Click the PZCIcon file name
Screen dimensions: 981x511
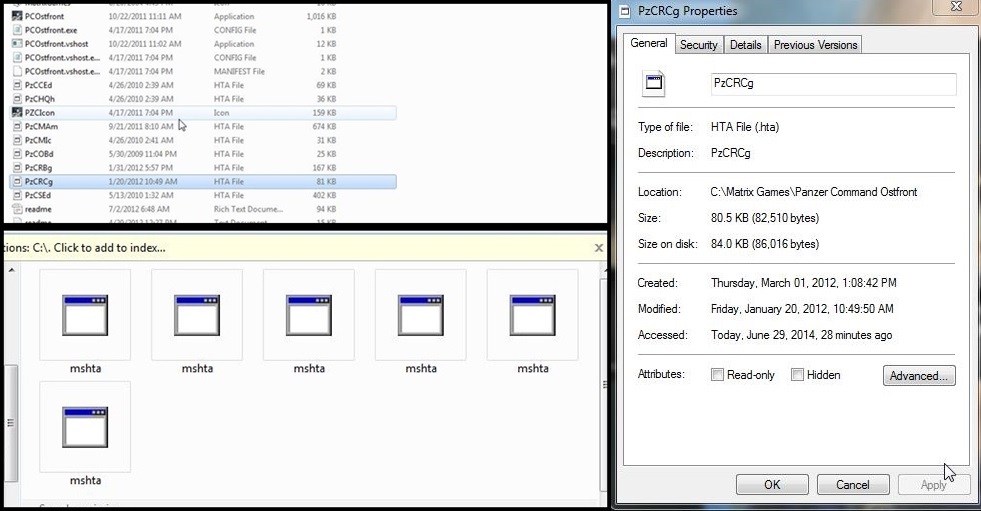pos(39,113)
